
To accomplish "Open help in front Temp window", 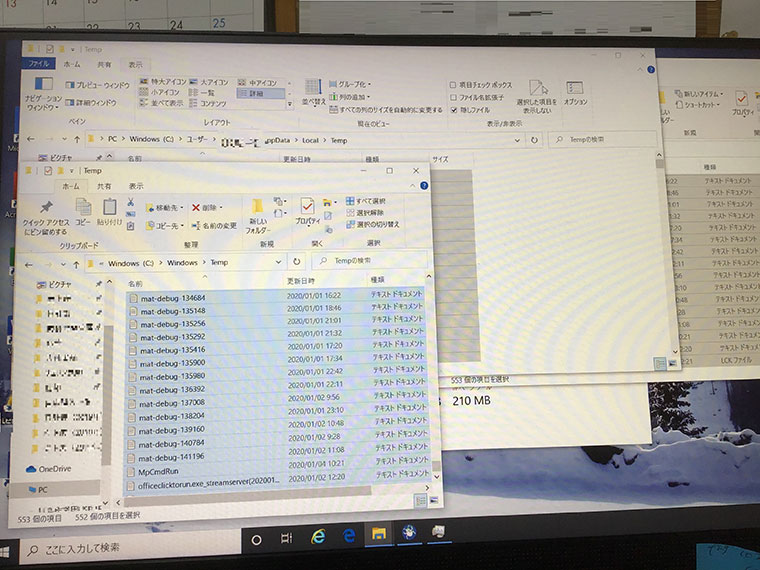I will pos(424,185).
